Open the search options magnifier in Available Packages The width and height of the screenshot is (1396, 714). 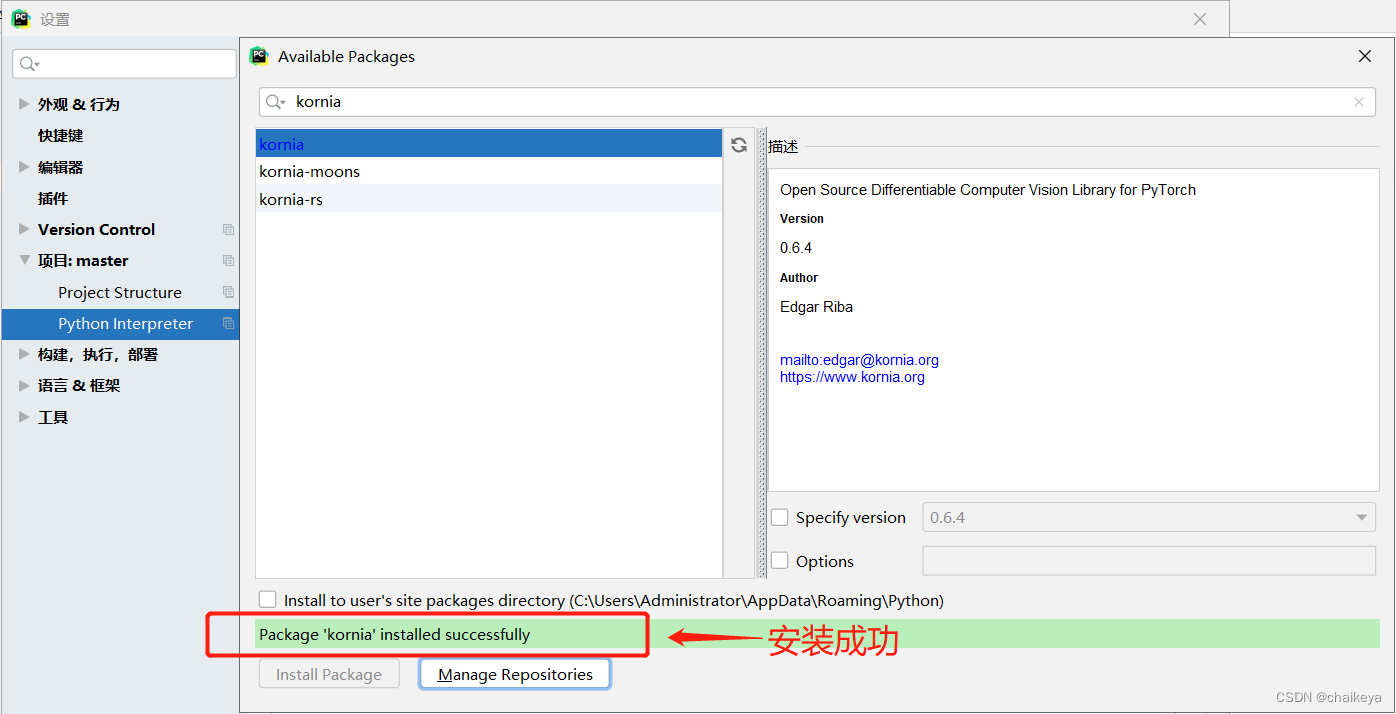point(276,102)
